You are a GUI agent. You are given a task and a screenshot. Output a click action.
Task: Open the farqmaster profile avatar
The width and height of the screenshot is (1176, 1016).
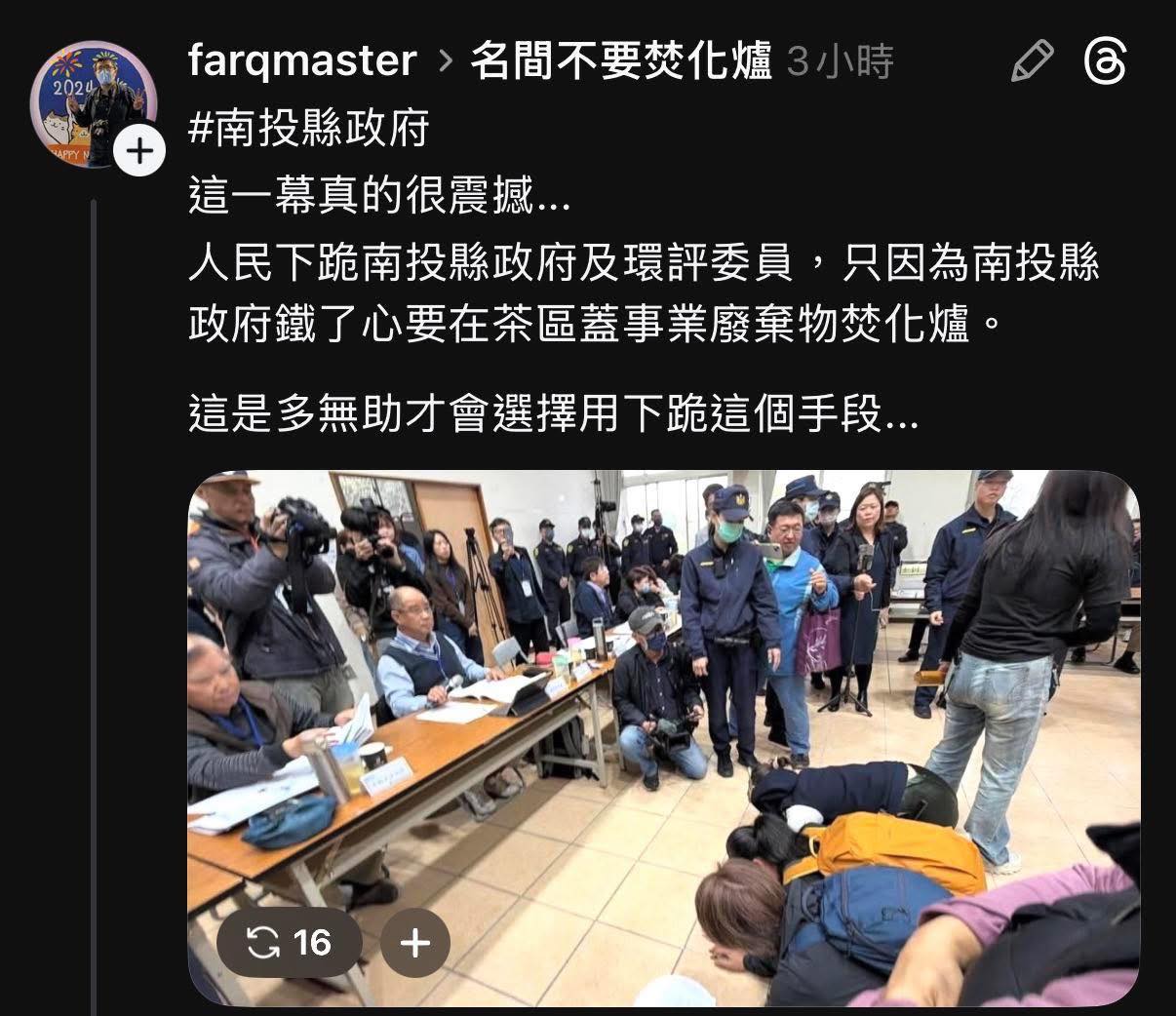pyautogui.click(x=95, y=105)
